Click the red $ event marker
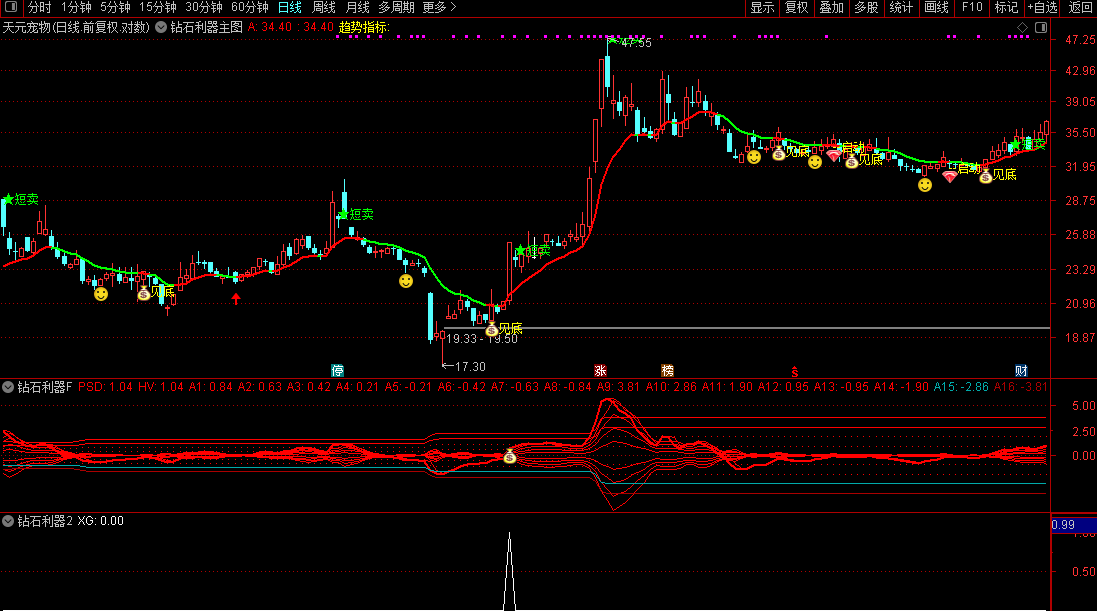The image size is (1097, 611). coord(795,370)
